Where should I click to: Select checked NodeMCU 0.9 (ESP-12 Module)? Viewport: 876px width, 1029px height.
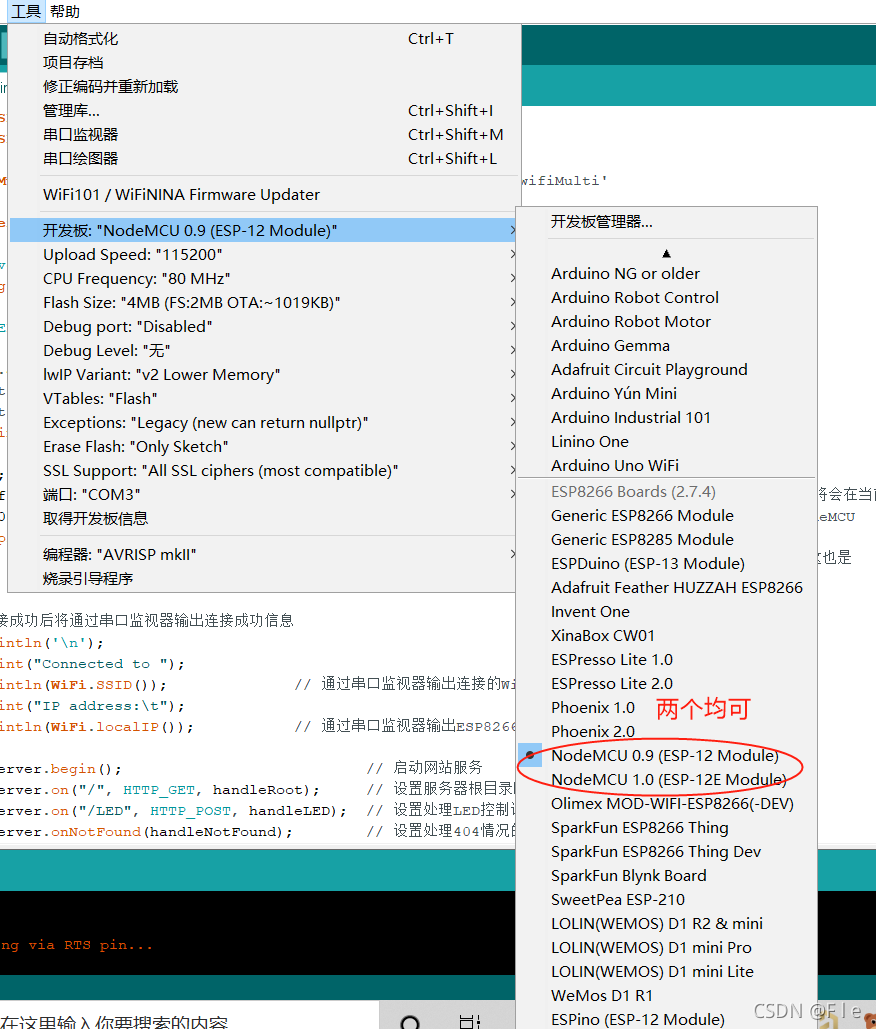[x=667, y=756]
